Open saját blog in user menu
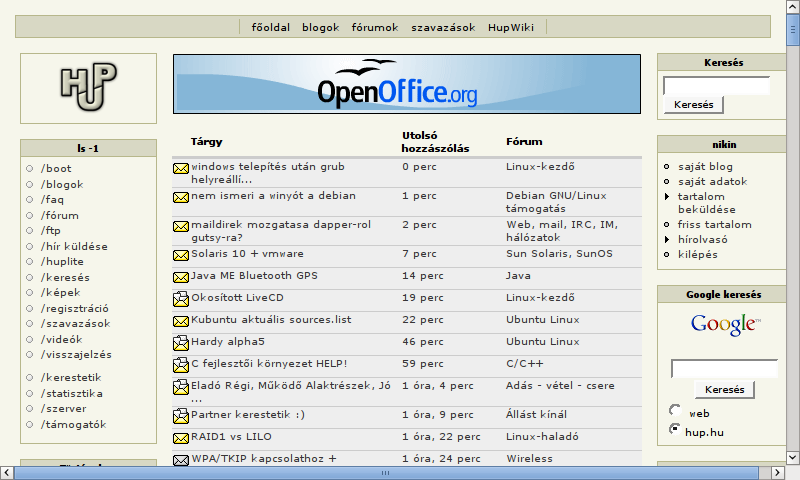This screenshot has width=800, height=480. tap(705, 167)
